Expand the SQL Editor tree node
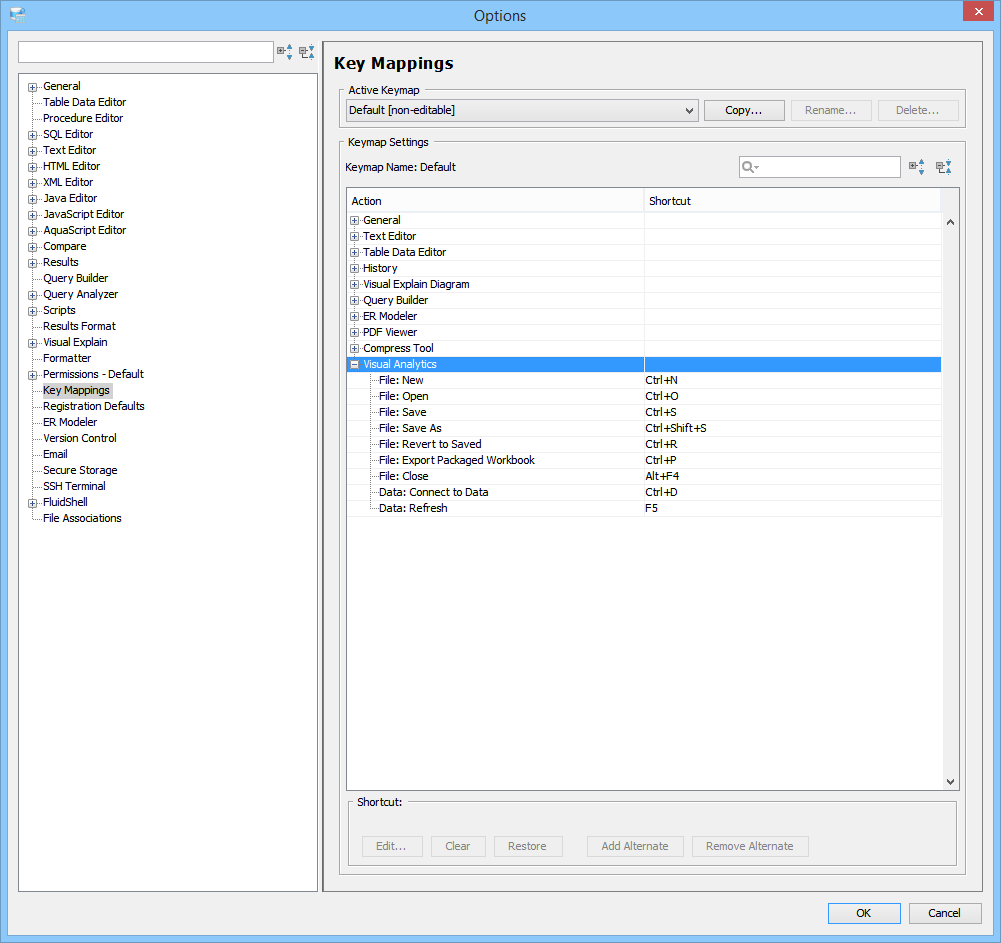Image resolution: width=1001 pixels, height=943 pixels. [x=33, y=135]
